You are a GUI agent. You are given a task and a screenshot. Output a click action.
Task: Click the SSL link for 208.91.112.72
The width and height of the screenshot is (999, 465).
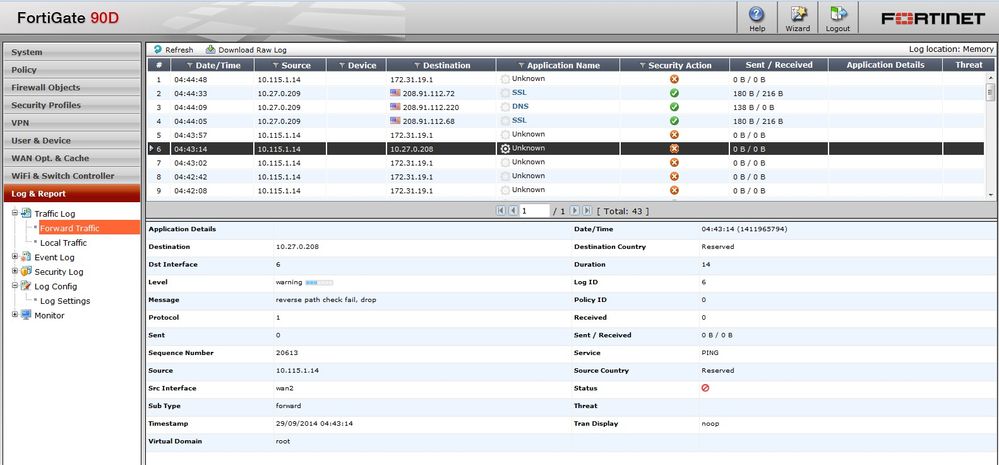pos(519,92)
